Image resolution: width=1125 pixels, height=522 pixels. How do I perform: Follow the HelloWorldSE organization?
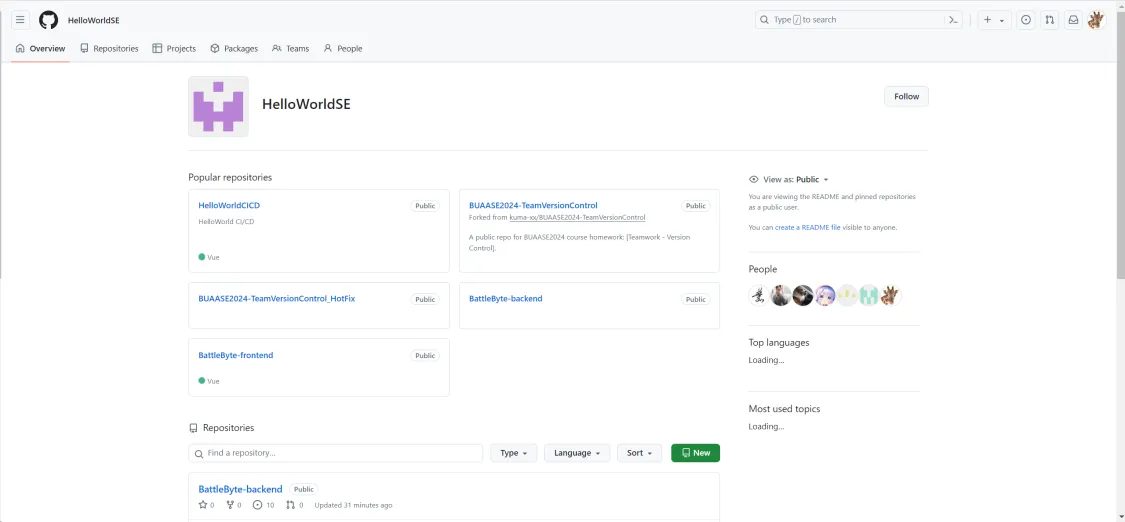(x=906, y=96)
